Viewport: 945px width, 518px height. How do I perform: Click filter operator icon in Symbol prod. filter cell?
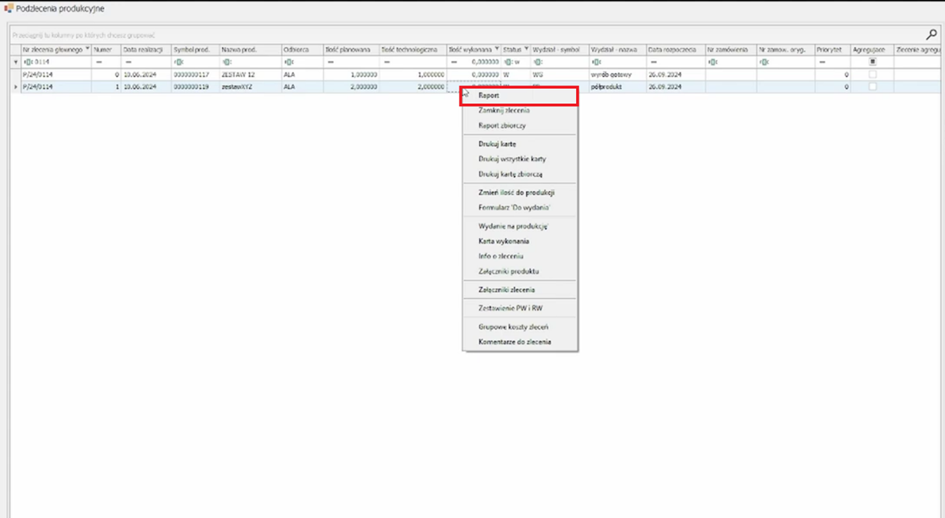178,62
